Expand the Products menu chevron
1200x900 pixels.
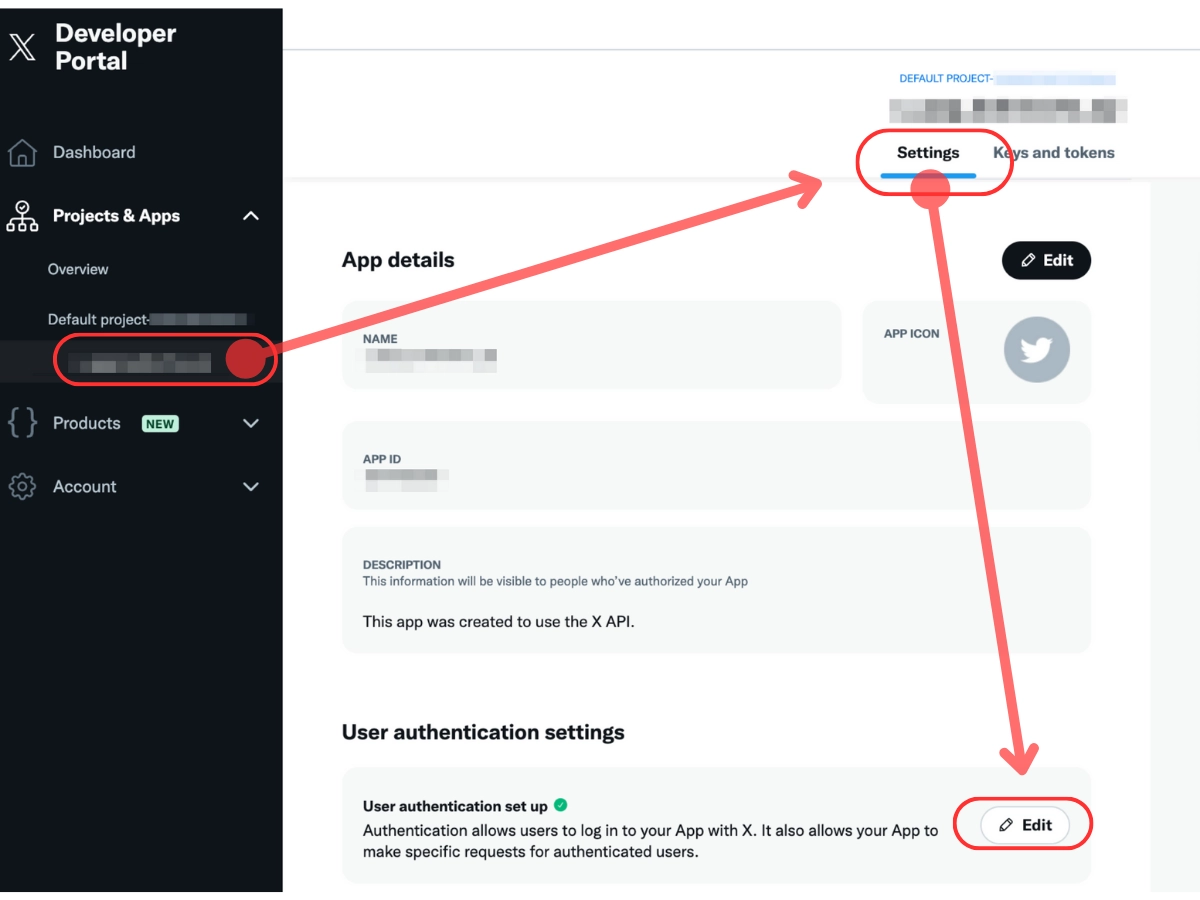[251, 423]
